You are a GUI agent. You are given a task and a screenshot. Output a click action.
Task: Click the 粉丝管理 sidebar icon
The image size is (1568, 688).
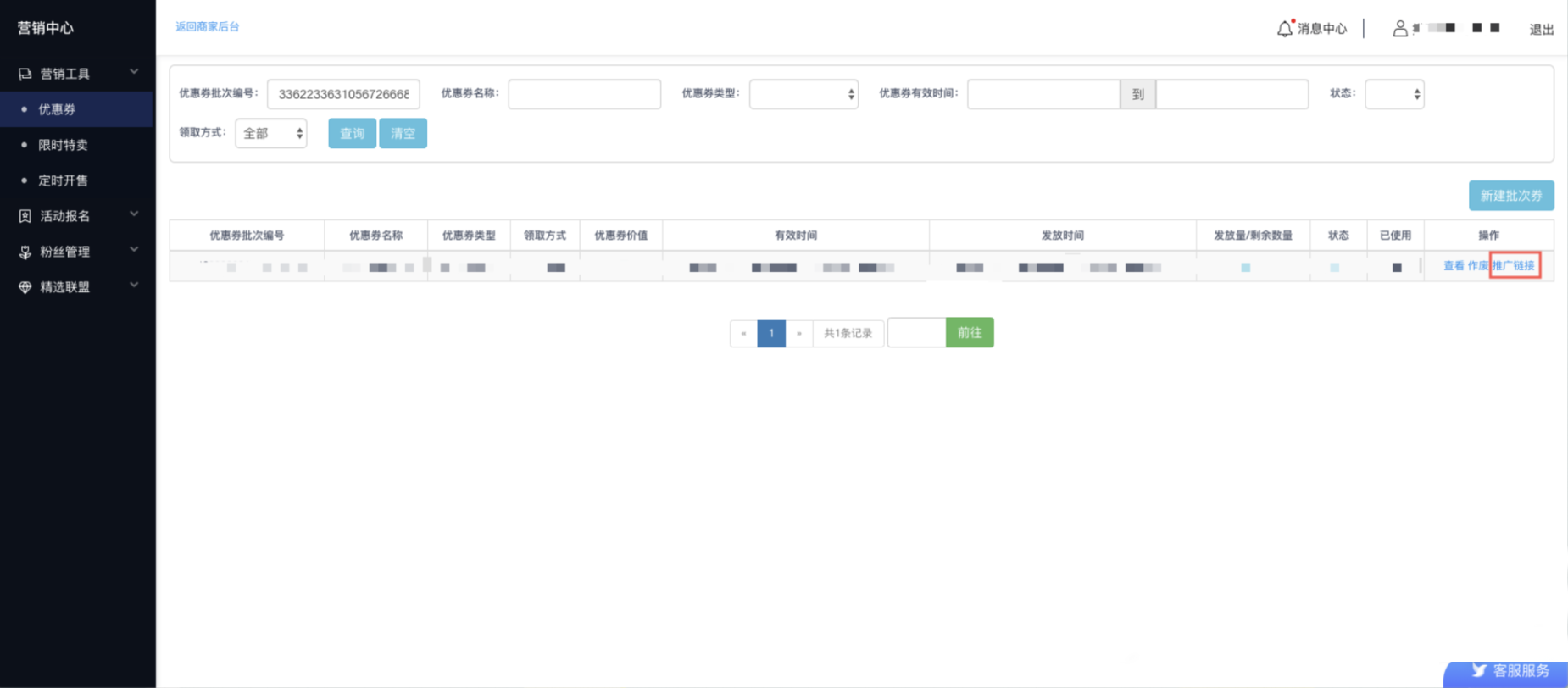pyautogui.click(x=25, y=252)
